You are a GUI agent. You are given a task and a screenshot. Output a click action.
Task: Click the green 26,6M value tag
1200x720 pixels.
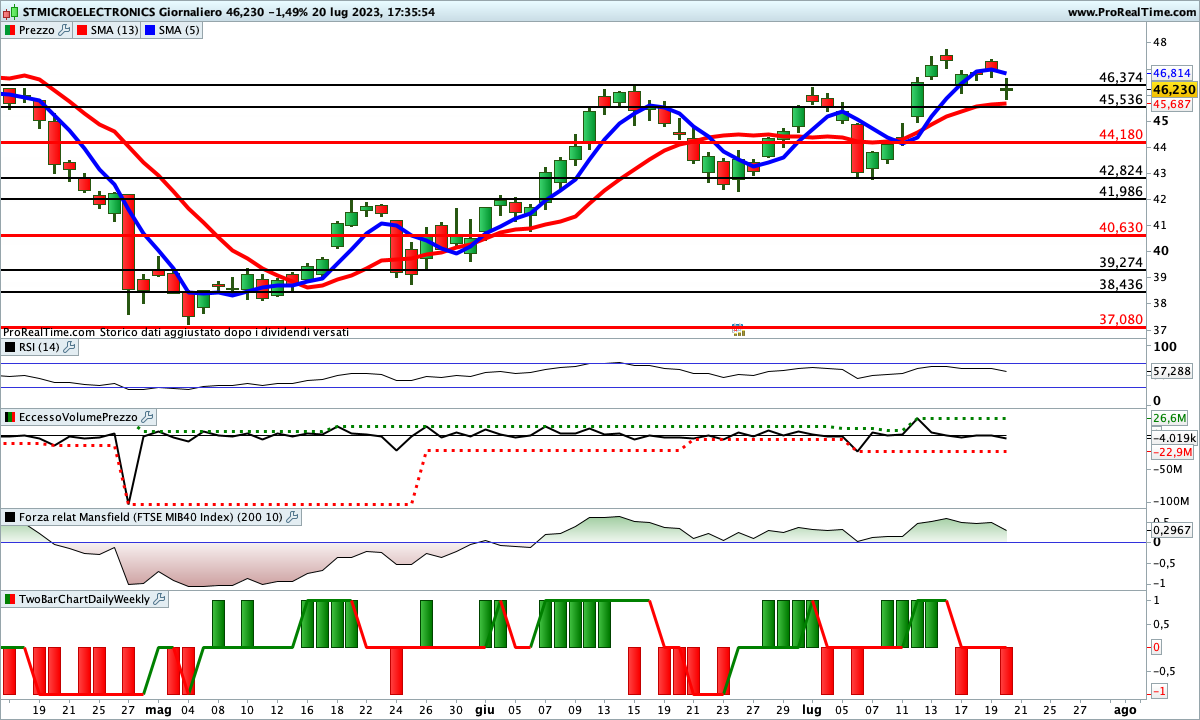click(x=1169, y=418)
